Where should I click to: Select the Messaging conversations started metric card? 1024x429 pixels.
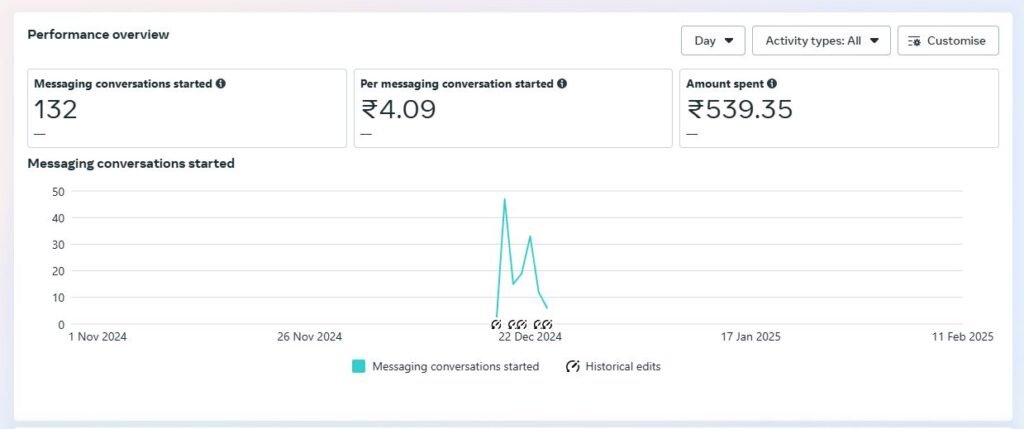click(186, 108)
